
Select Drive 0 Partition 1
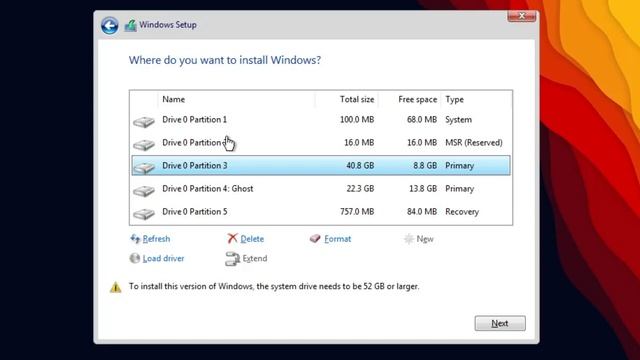click(321, 120)
